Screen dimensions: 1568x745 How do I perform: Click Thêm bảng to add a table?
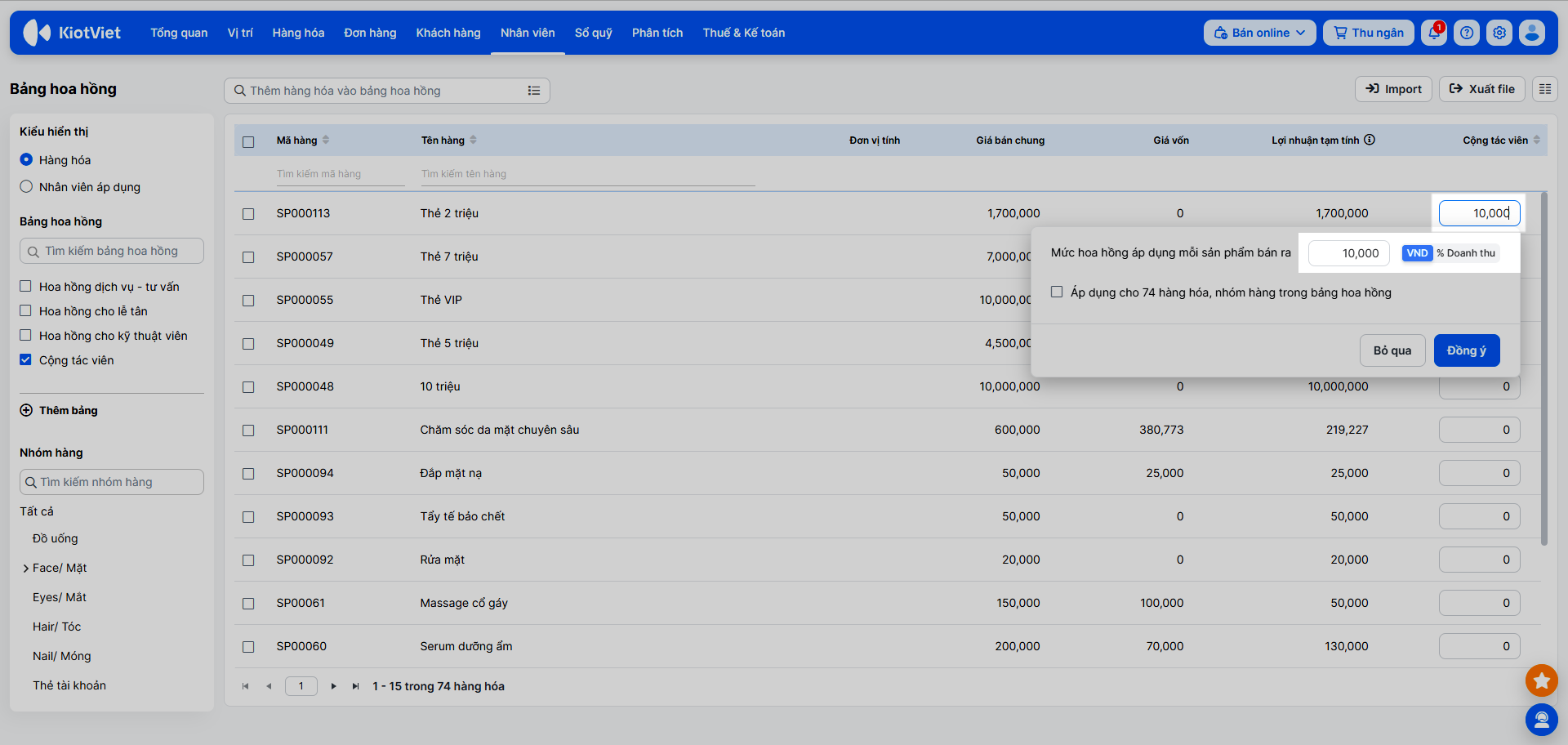point(69,410)
